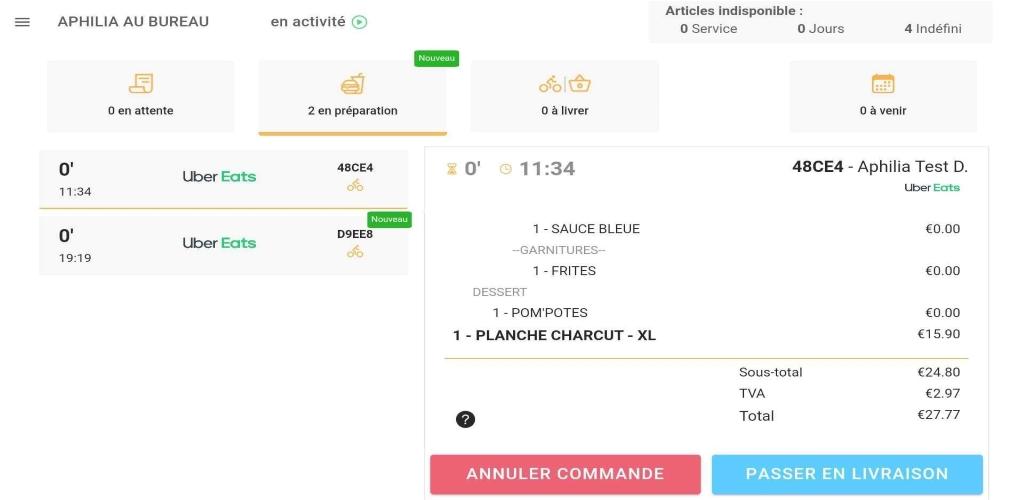Click the calendar icon for upcoming orders
This screenshot has width=1024, height=500.
pyautogui.click(x=883, y=84)
